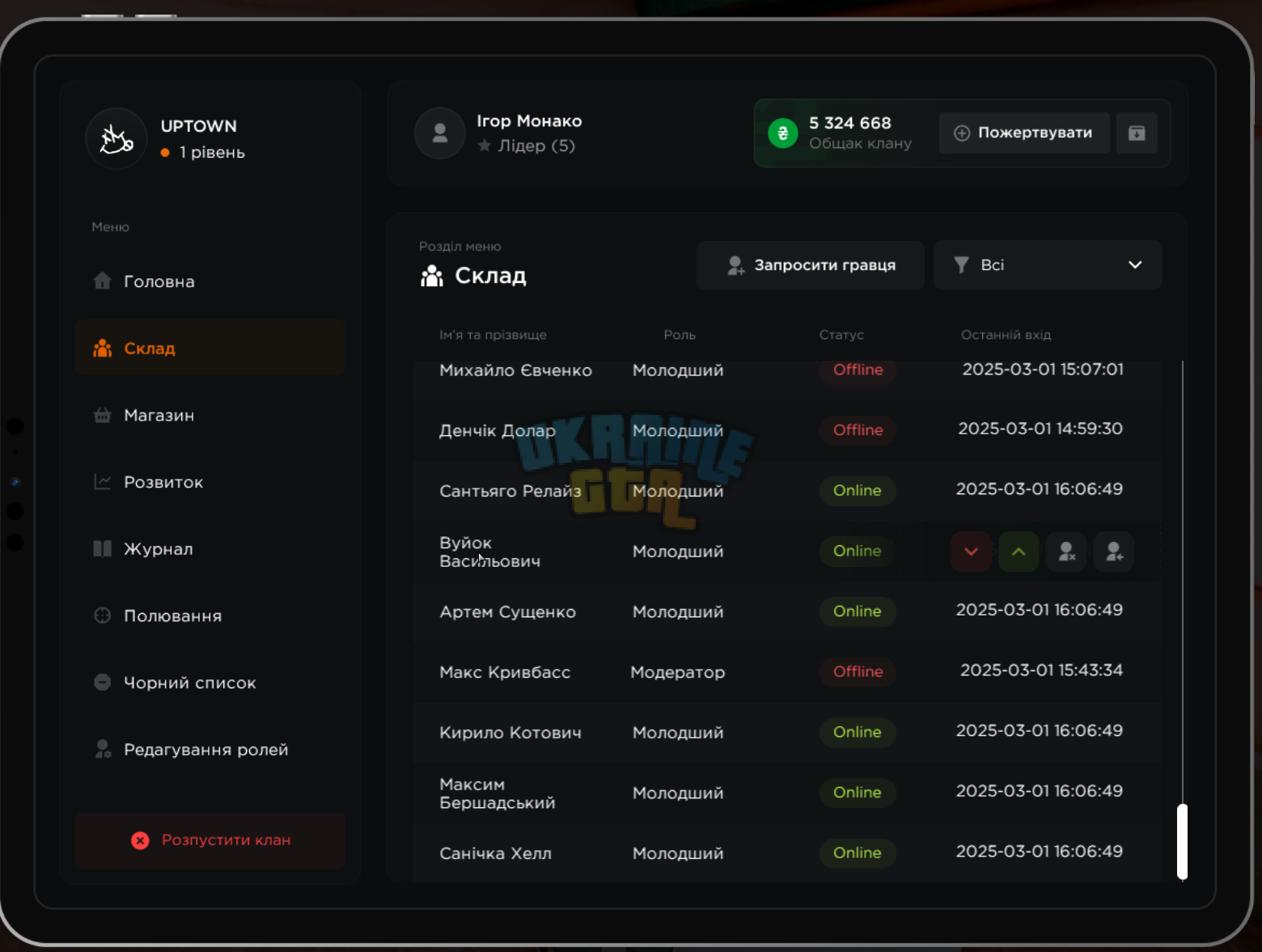Click the green hryvnia currency icon
Viewport: 1262px width, 952px height.
tap(783, 133)
